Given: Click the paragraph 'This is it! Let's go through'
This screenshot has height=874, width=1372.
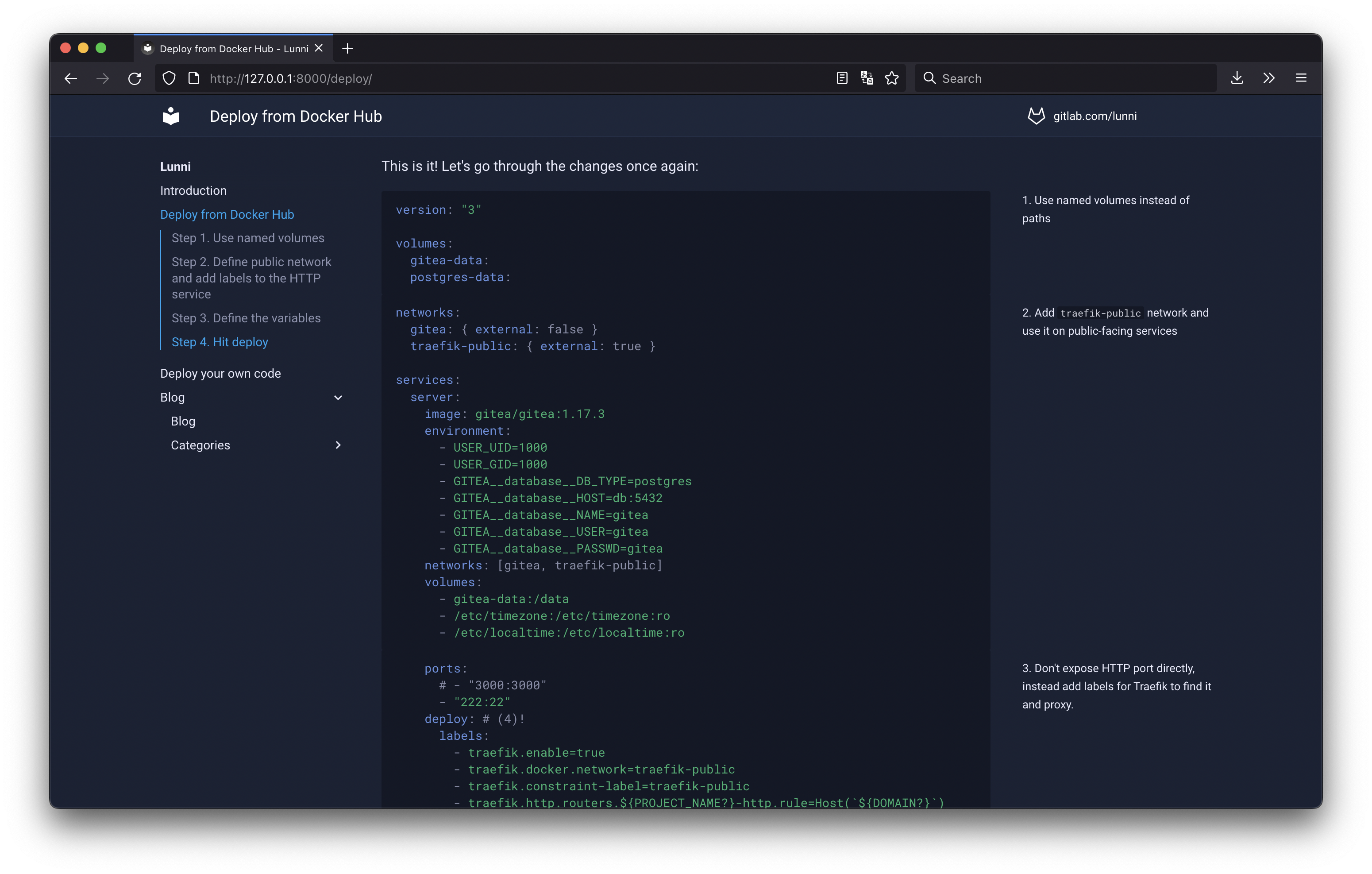Looking at the screenshot, I should pyautogui.click(x=540, y=166).
